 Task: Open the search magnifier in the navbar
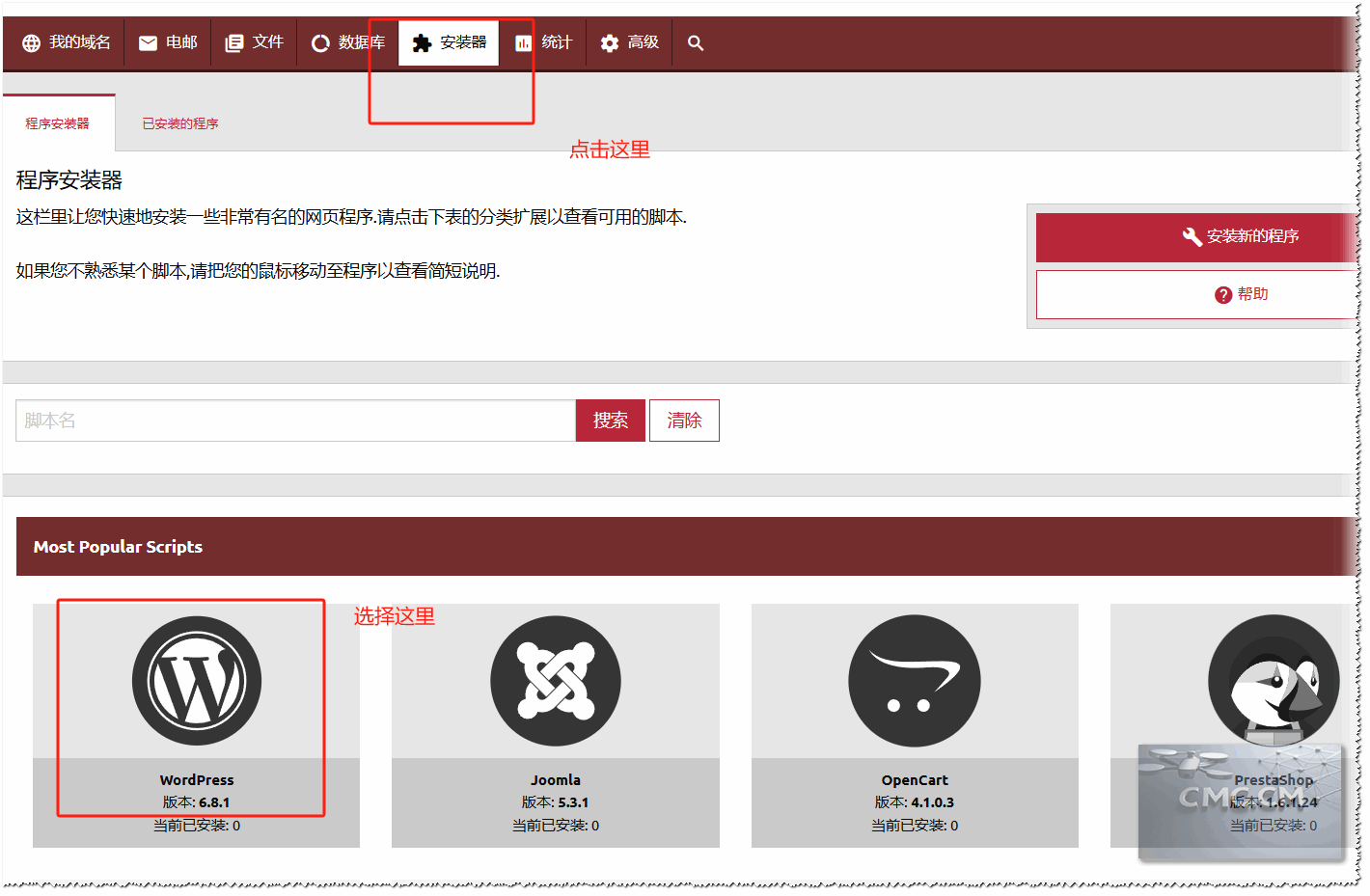point(696,43)
